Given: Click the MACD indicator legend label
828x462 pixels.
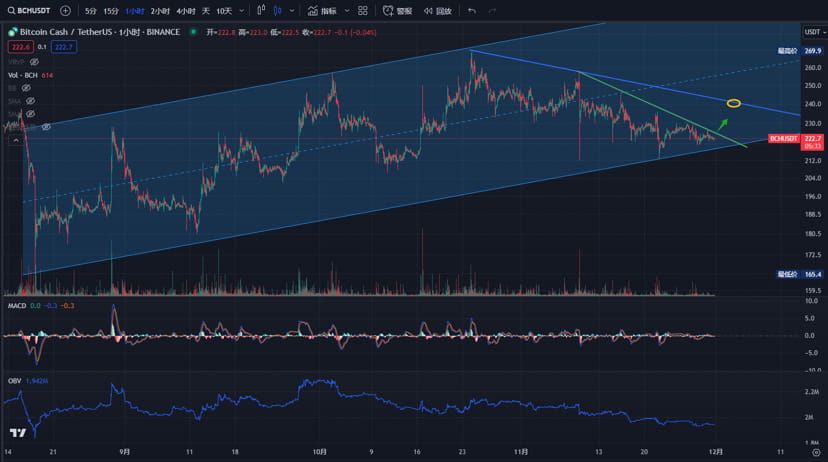Looking at the screenshot, I should pos(17,306).
